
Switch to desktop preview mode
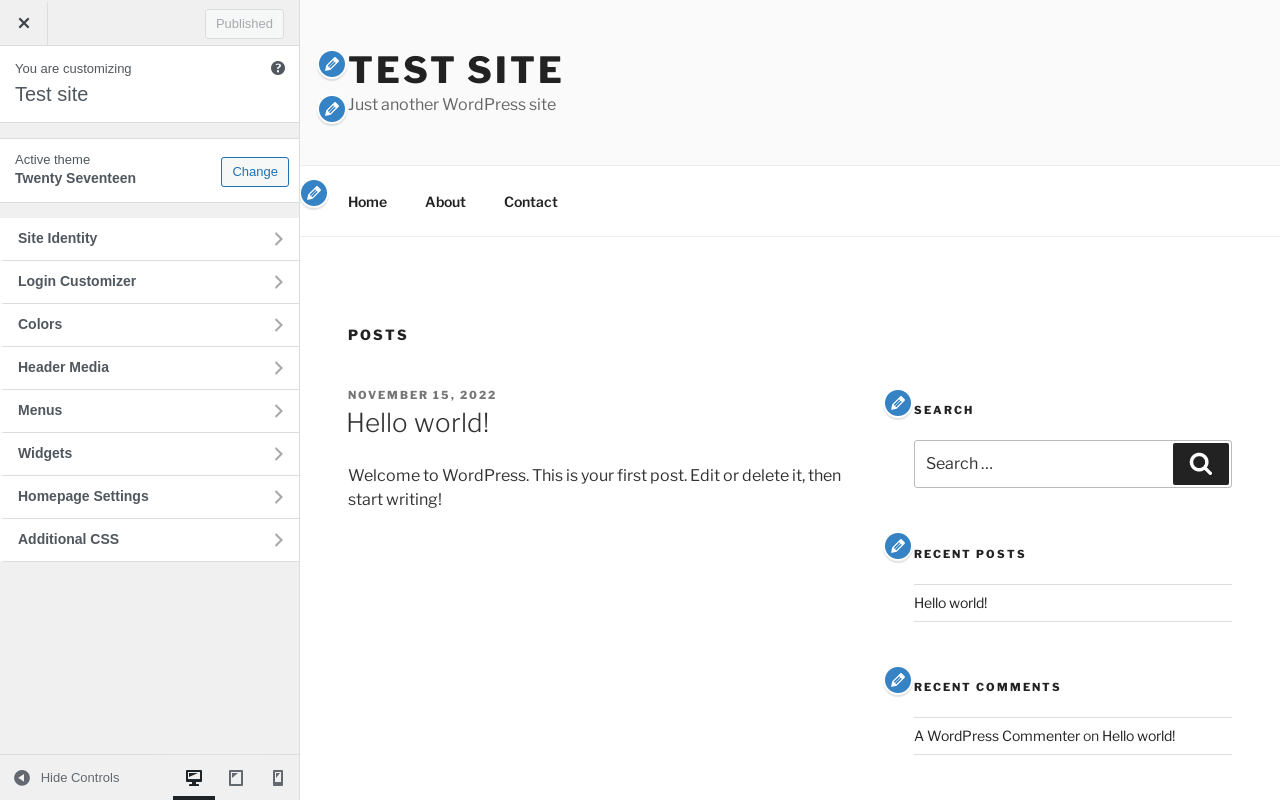194,778
